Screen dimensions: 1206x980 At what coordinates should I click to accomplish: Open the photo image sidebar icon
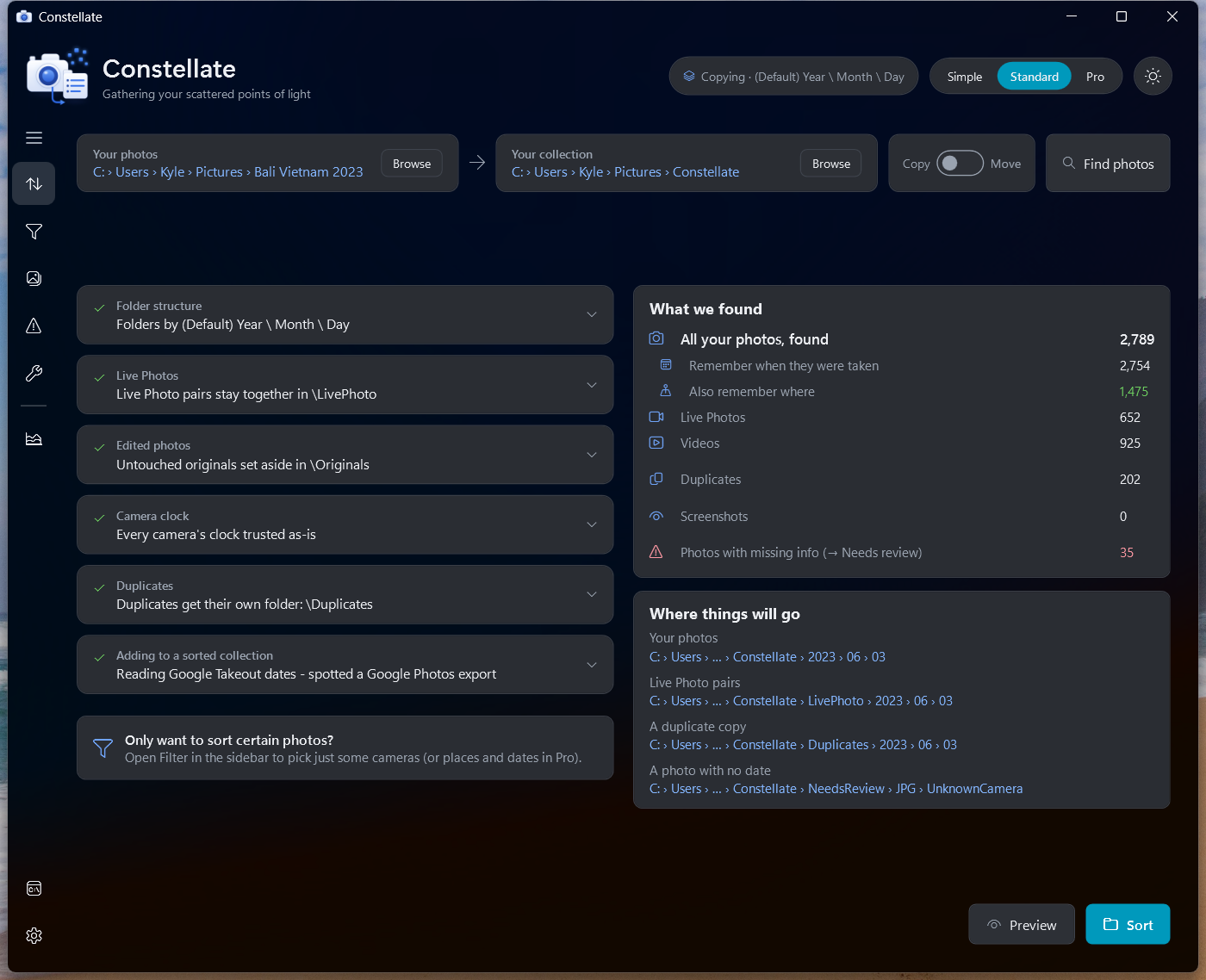pyautogui.click(x=34, y=278)
